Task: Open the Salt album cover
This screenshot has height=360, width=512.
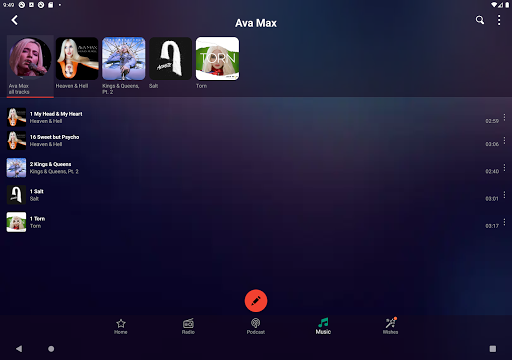Action: [170, 58]
